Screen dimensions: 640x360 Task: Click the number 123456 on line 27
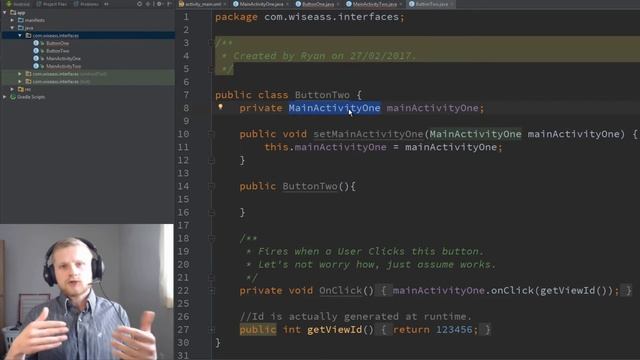tap(454, 330)
